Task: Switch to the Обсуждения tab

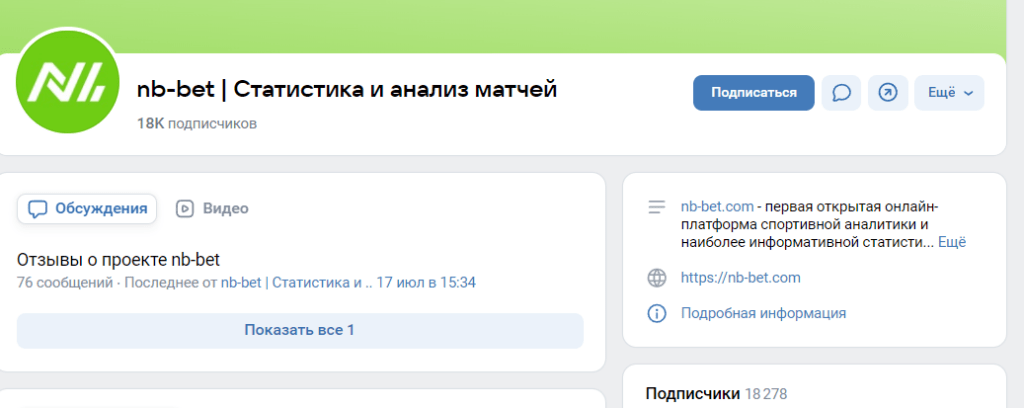Action: point(87,209)
